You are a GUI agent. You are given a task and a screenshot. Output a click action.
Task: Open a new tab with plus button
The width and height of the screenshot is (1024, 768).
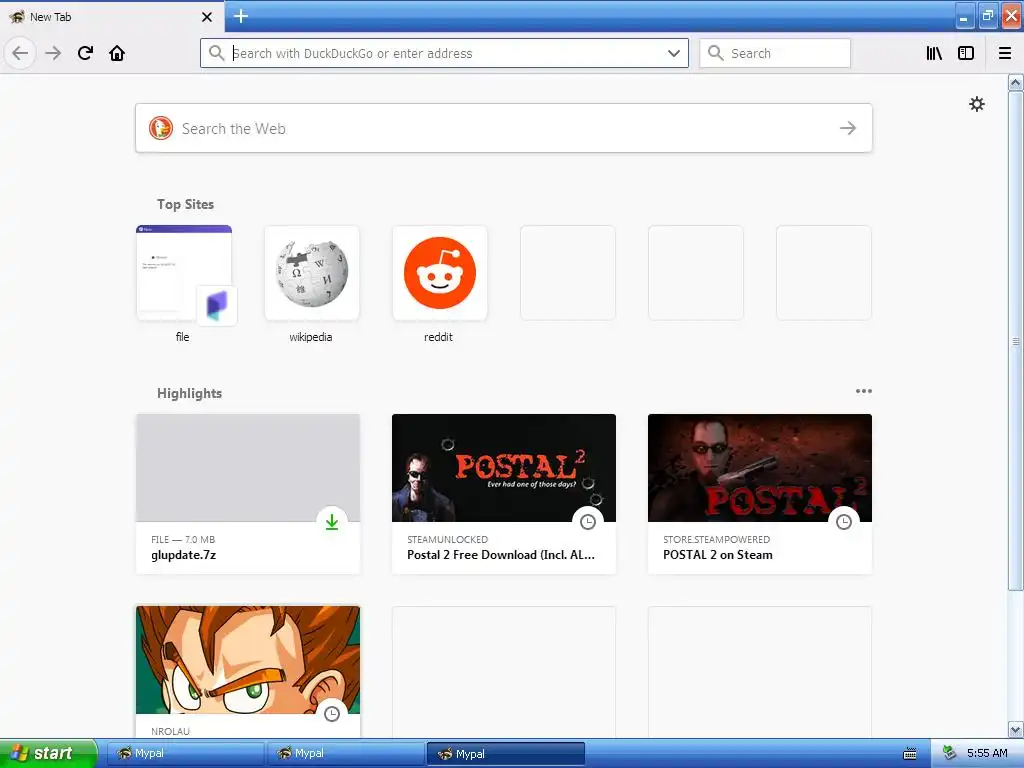click(x=240, y=16)
